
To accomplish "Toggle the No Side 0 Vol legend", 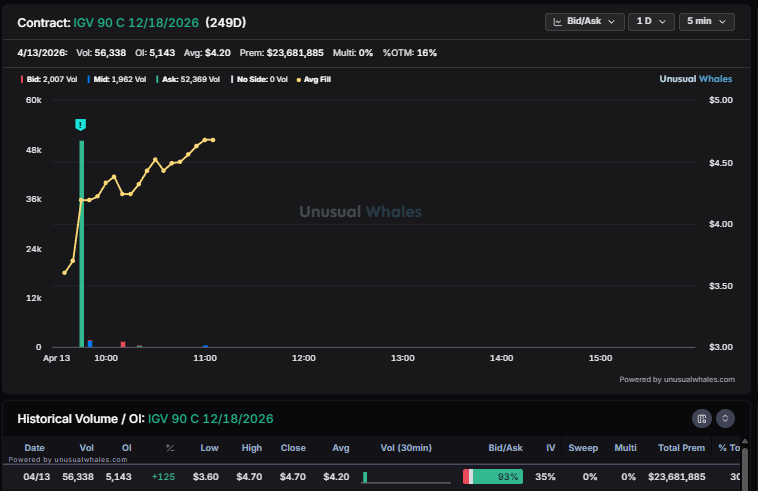I will point(259,79).
